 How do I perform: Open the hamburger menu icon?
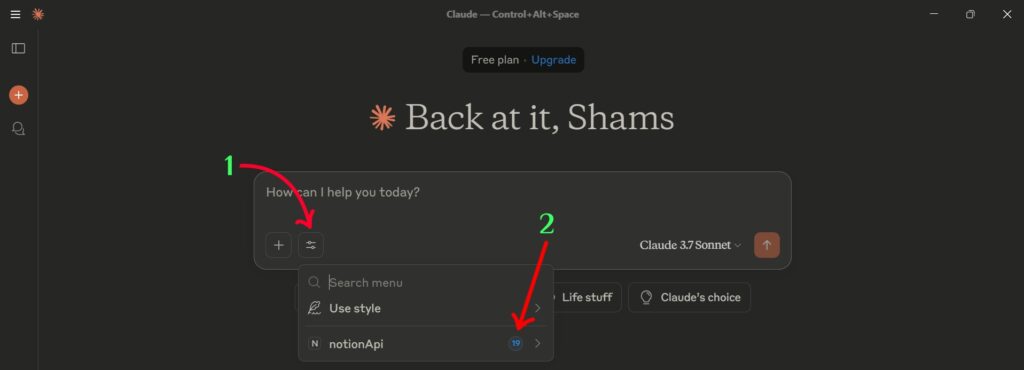click(16, 14)
